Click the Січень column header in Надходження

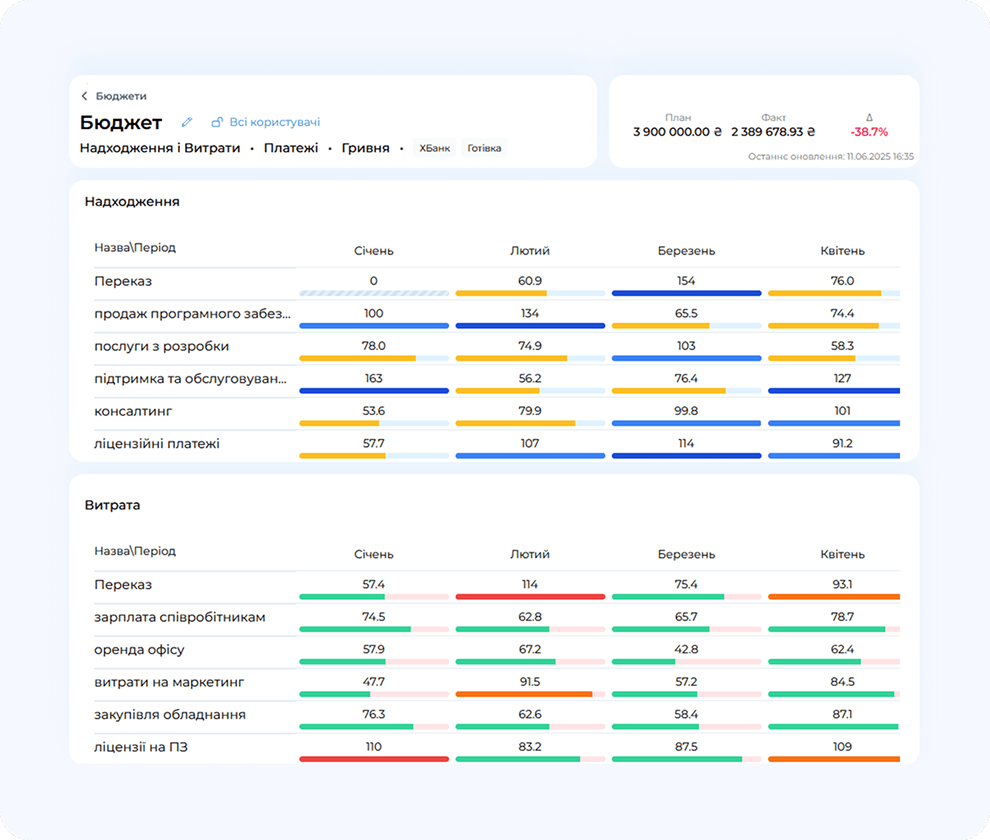coord(374,251)
